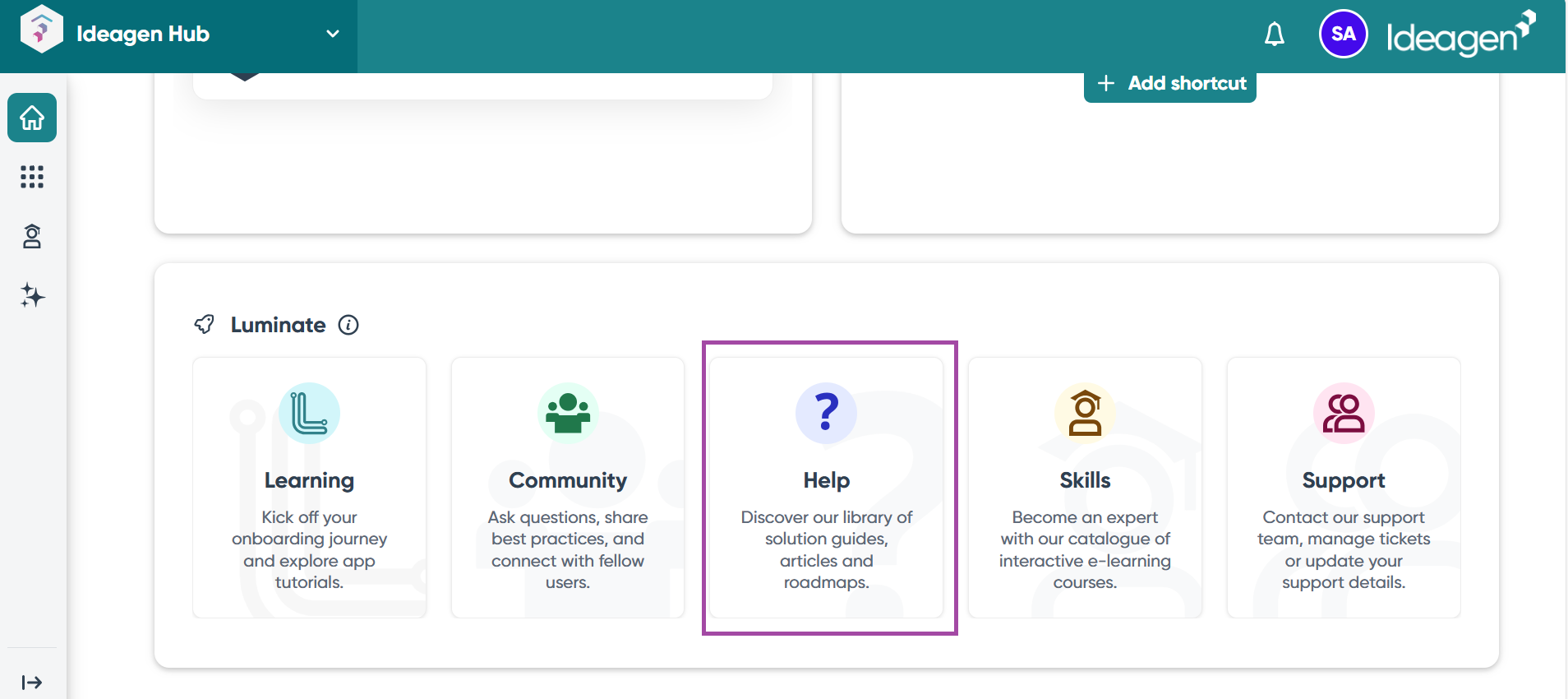Open the Learning card
The height and width of the screenshot is (699, 1568).
(309, 487)
